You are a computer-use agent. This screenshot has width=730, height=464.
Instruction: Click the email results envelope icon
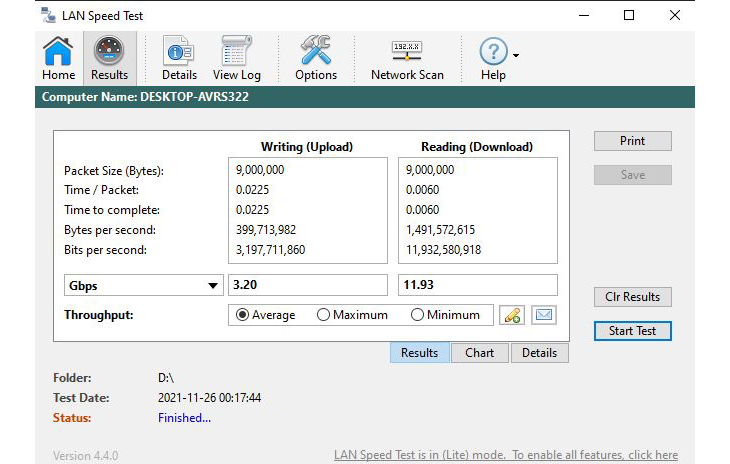544,315
